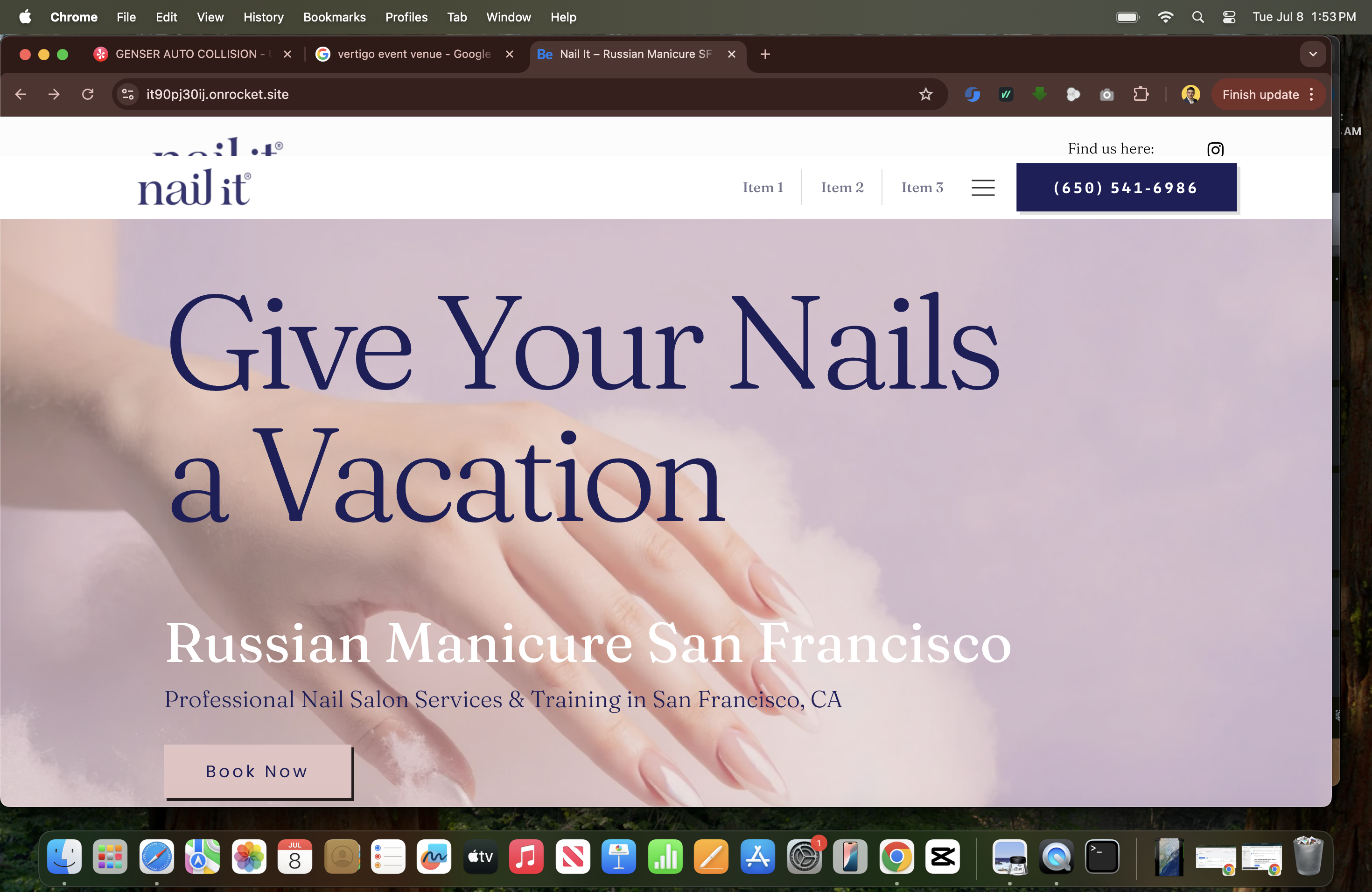The width and height of the screenshot is (1372, 892).
Task: View site information icon in address bar
Action: coord(128,95)
